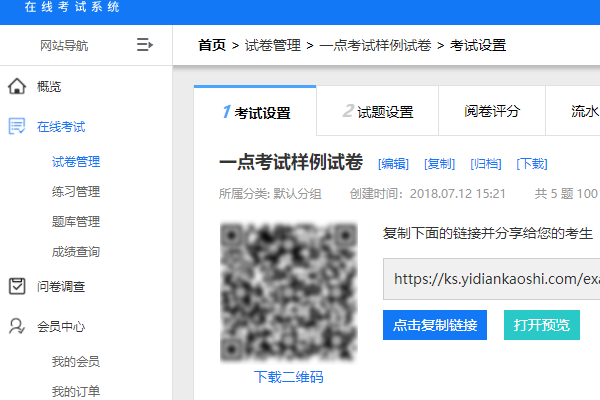The image size is (600, 400).
Task: Click the [下载] link next to exam title
Action: click(532, 164)
